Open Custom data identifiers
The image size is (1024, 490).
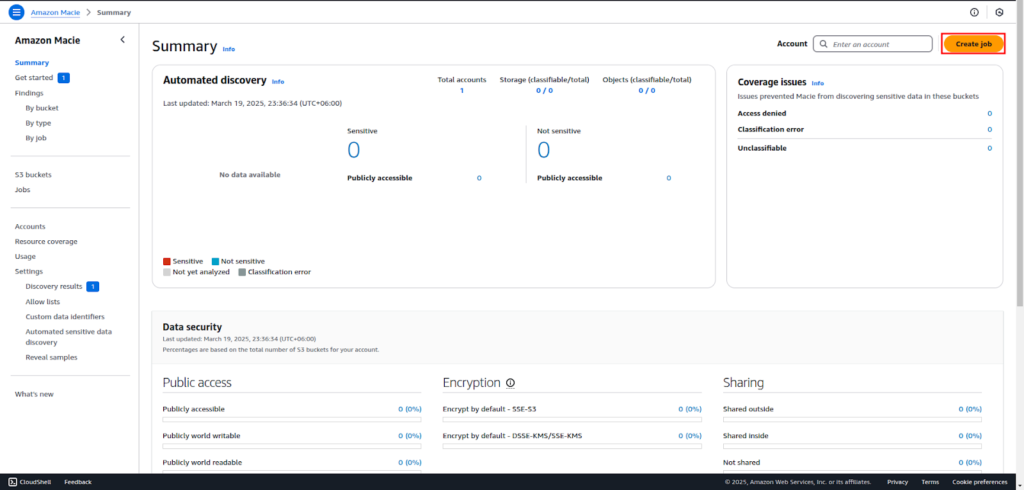coord(65,316)
